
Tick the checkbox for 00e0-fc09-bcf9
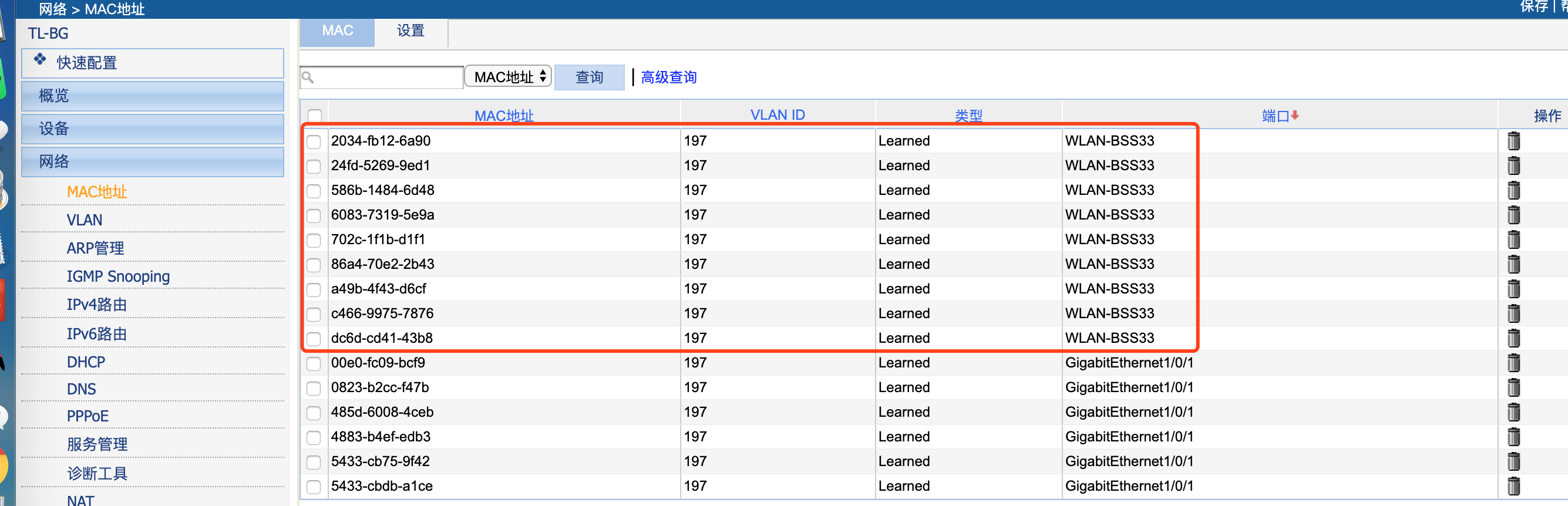314,364
